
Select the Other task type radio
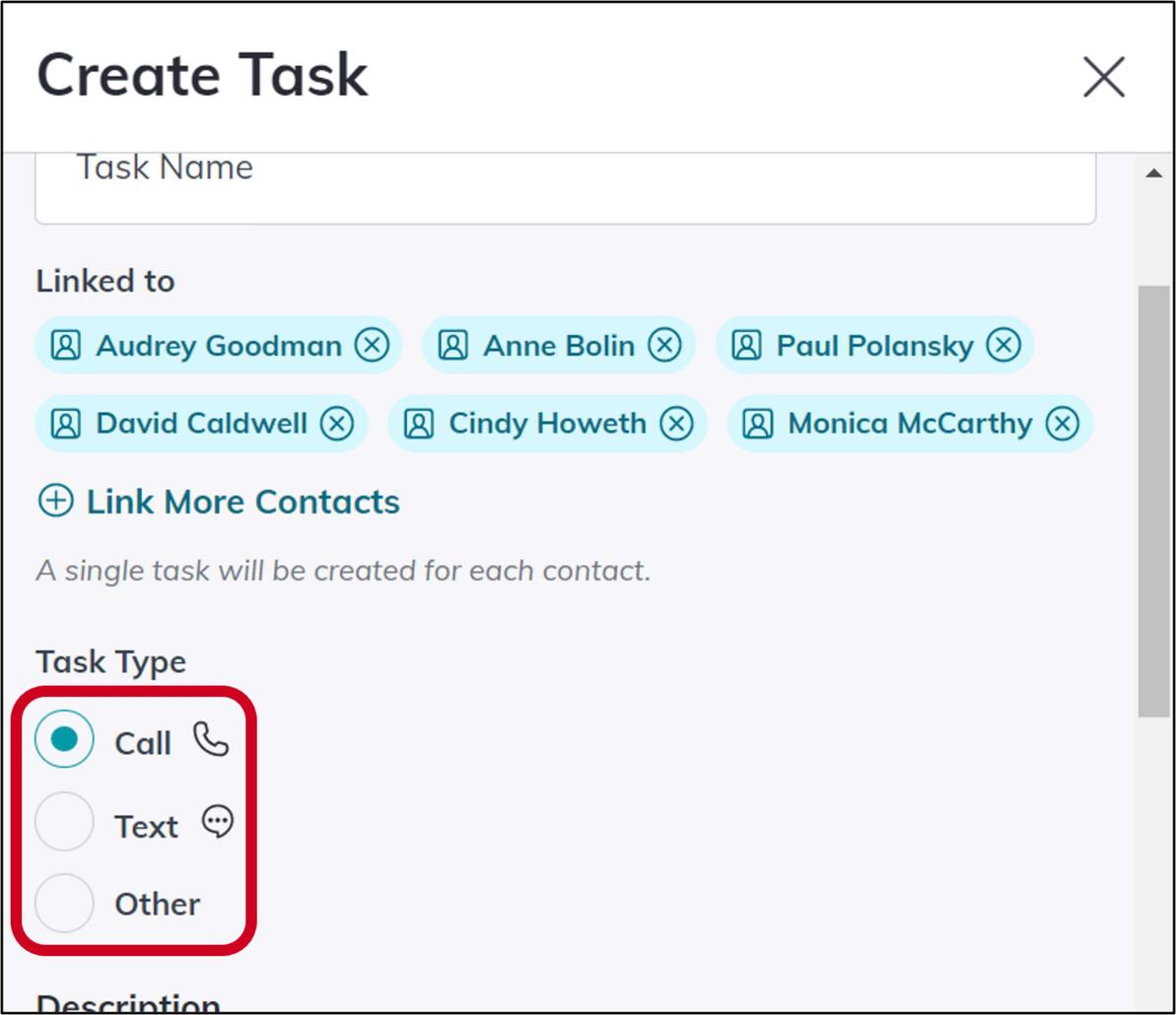(64, 903)
